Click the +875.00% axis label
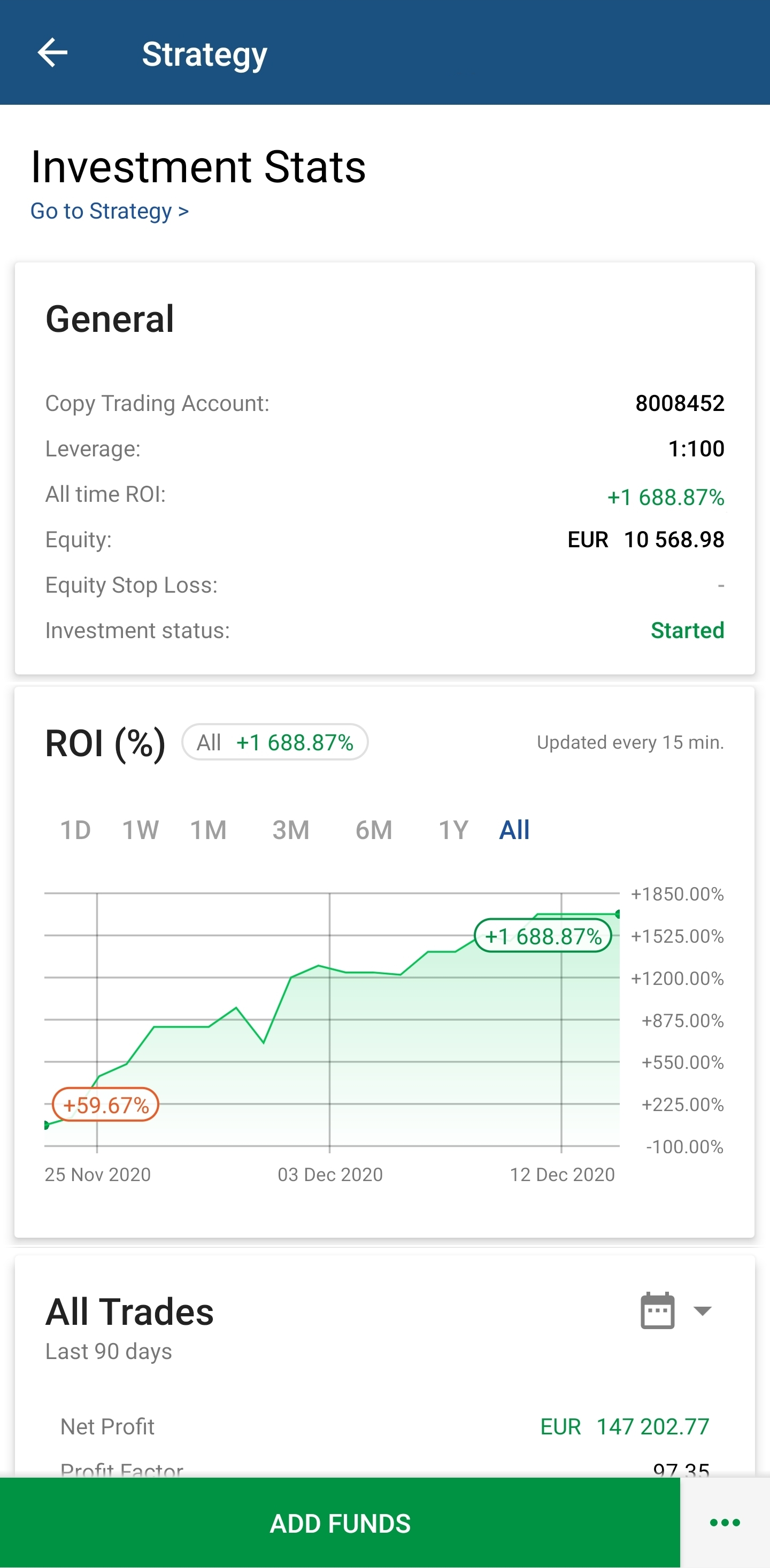The image size is (770, 1568). coord(682,1020)
